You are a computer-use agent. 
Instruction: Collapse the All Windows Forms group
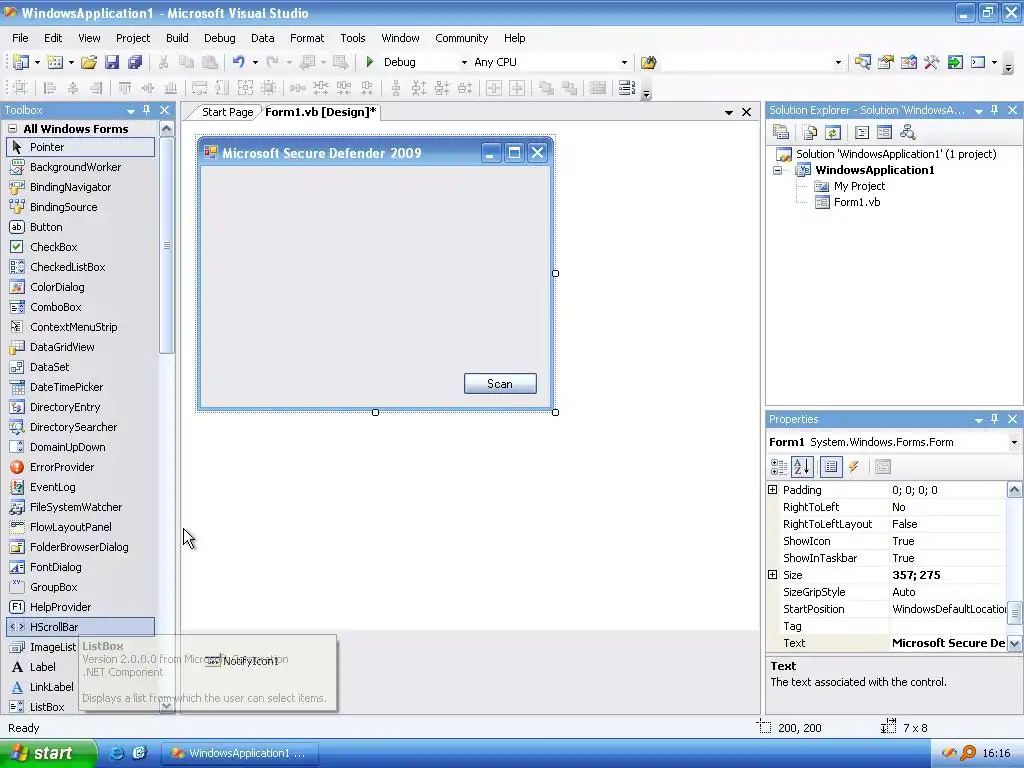12,129
